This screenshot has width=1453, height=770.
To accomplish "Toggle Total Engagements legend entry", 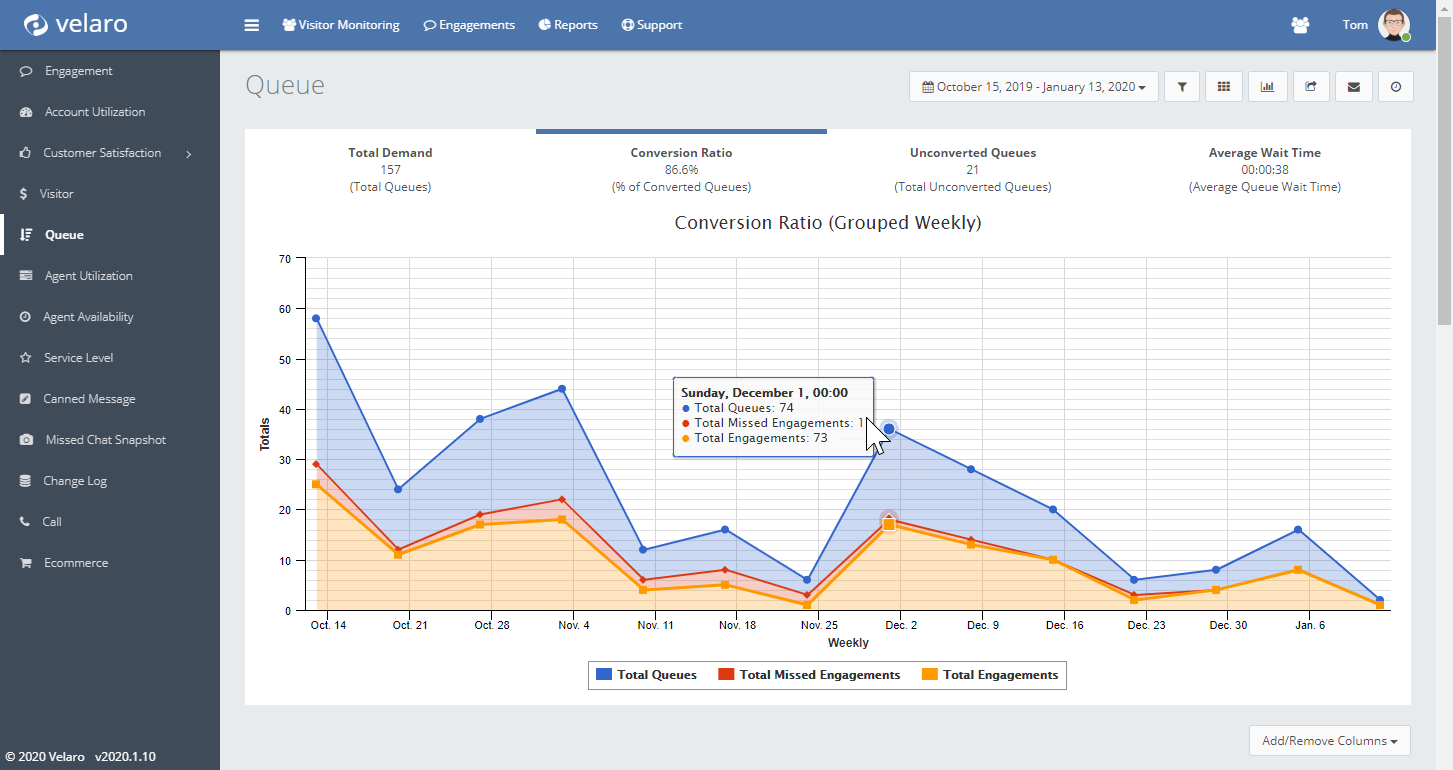I will click(990, 675).
